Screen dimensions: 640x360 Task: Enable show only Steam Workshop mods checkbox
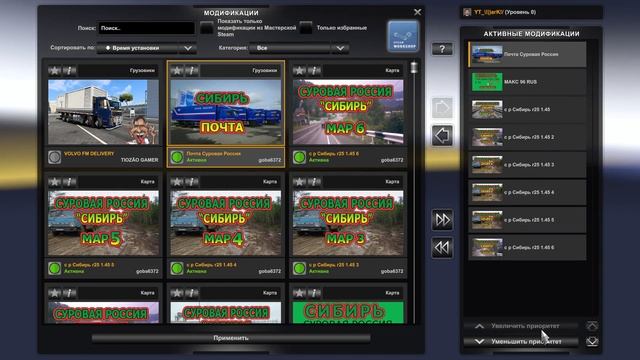click(x=207, y=28)
